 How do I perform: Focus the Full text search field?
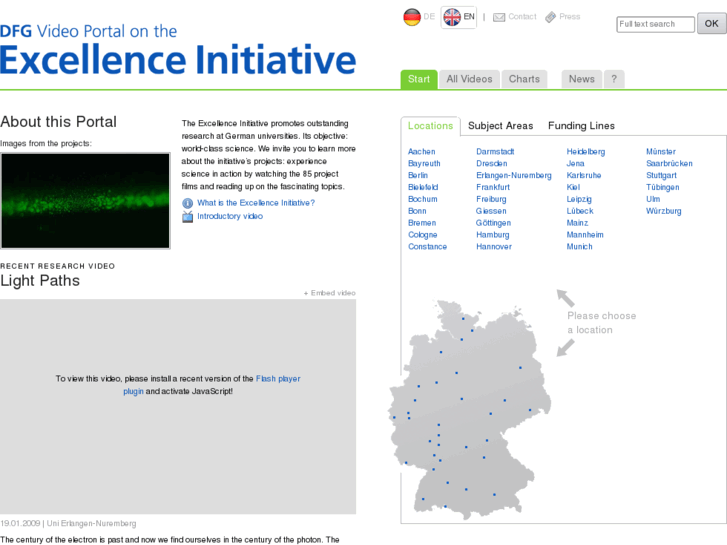click(x=655, y=24)
